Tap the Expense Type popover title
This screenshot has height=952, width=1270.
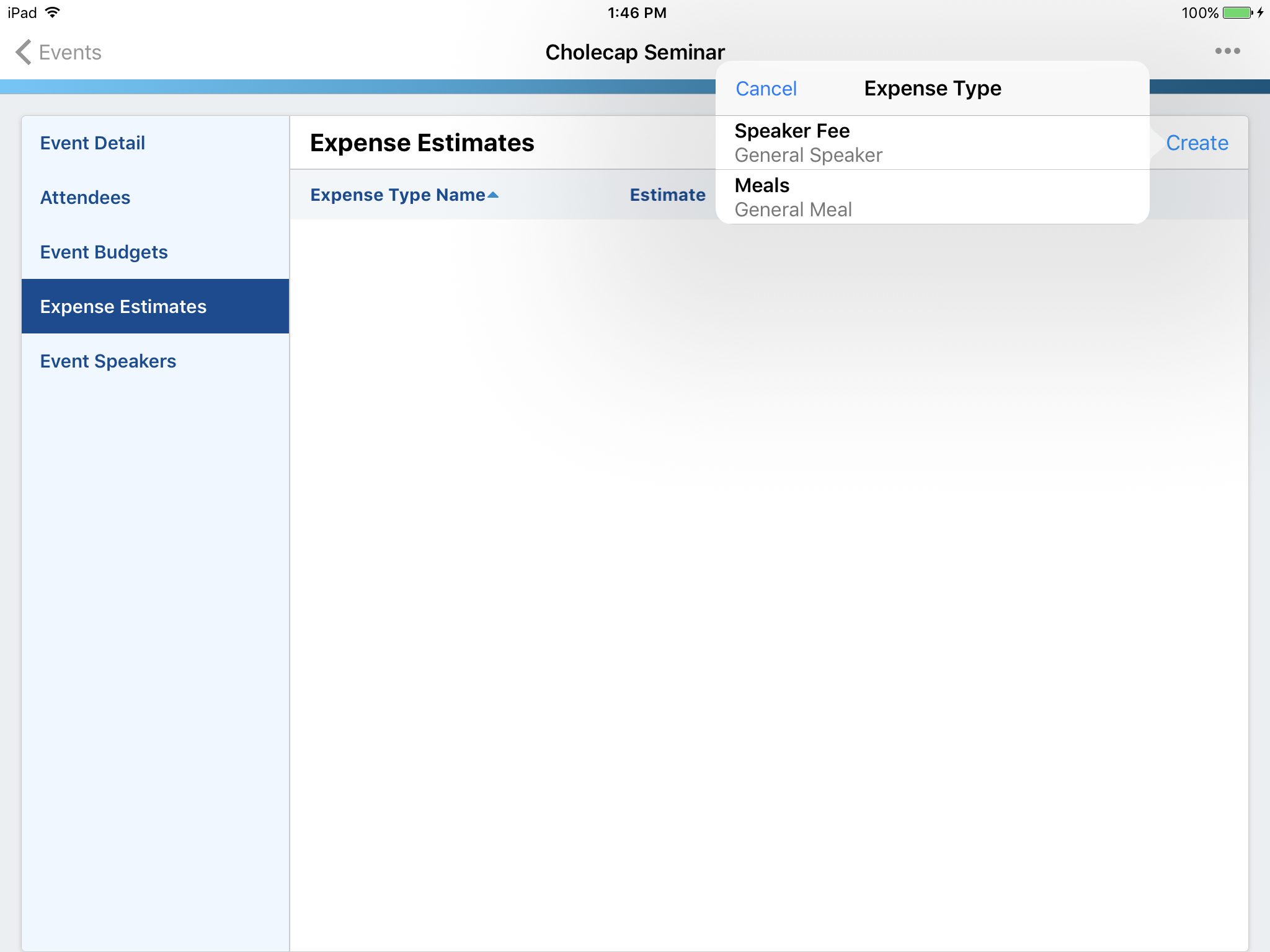click(933, 89)
